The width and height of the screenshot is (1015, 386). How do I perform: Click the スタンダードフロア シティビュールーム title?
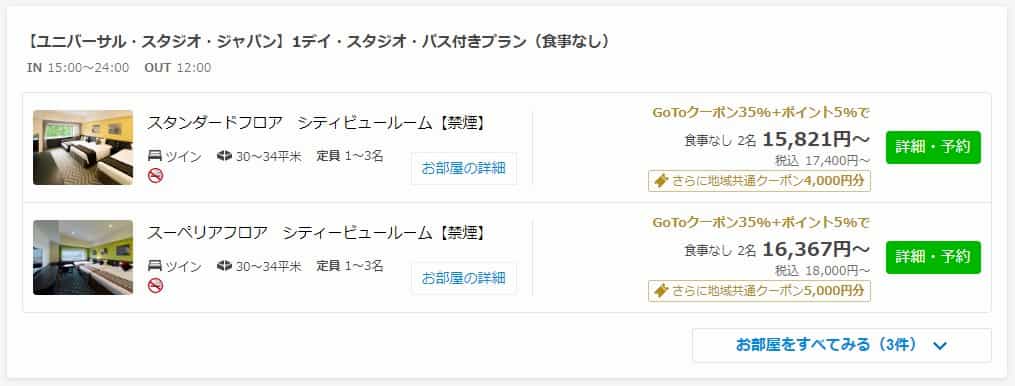coord(317,123)
